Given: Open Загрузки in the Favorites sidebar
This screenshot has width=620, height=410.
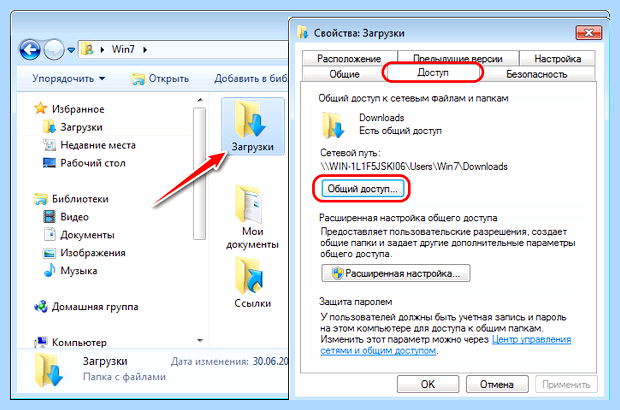Looking at the screenshot, I should [81, 127].
